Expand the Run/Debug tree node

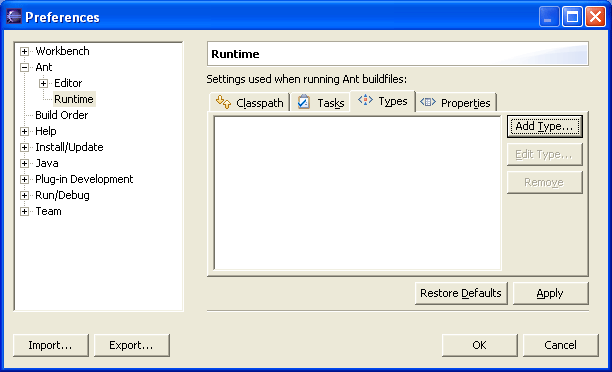tap(24, 195)
